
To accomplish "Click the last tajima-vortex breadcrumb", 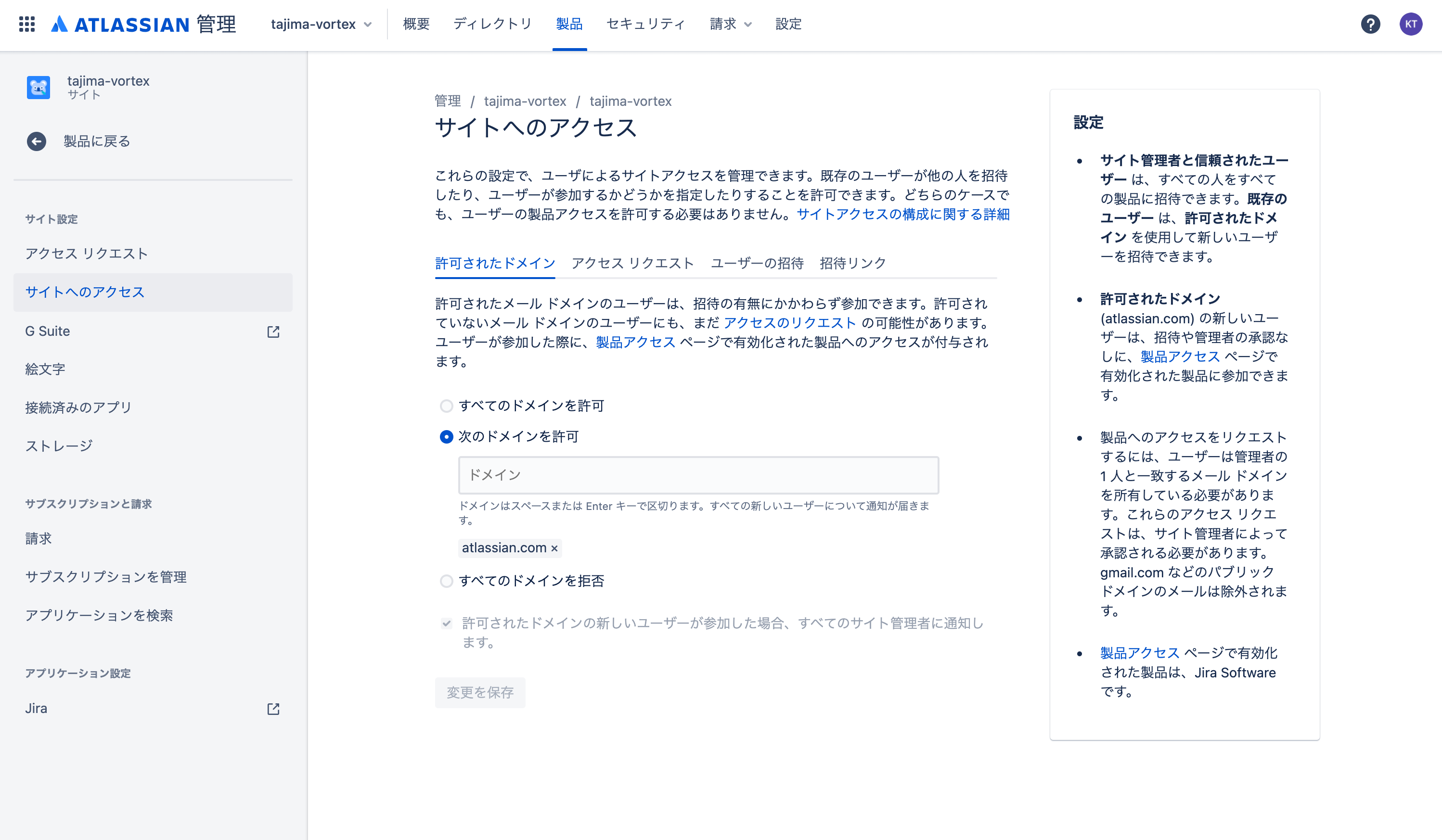I will click(x=631, y=101).
